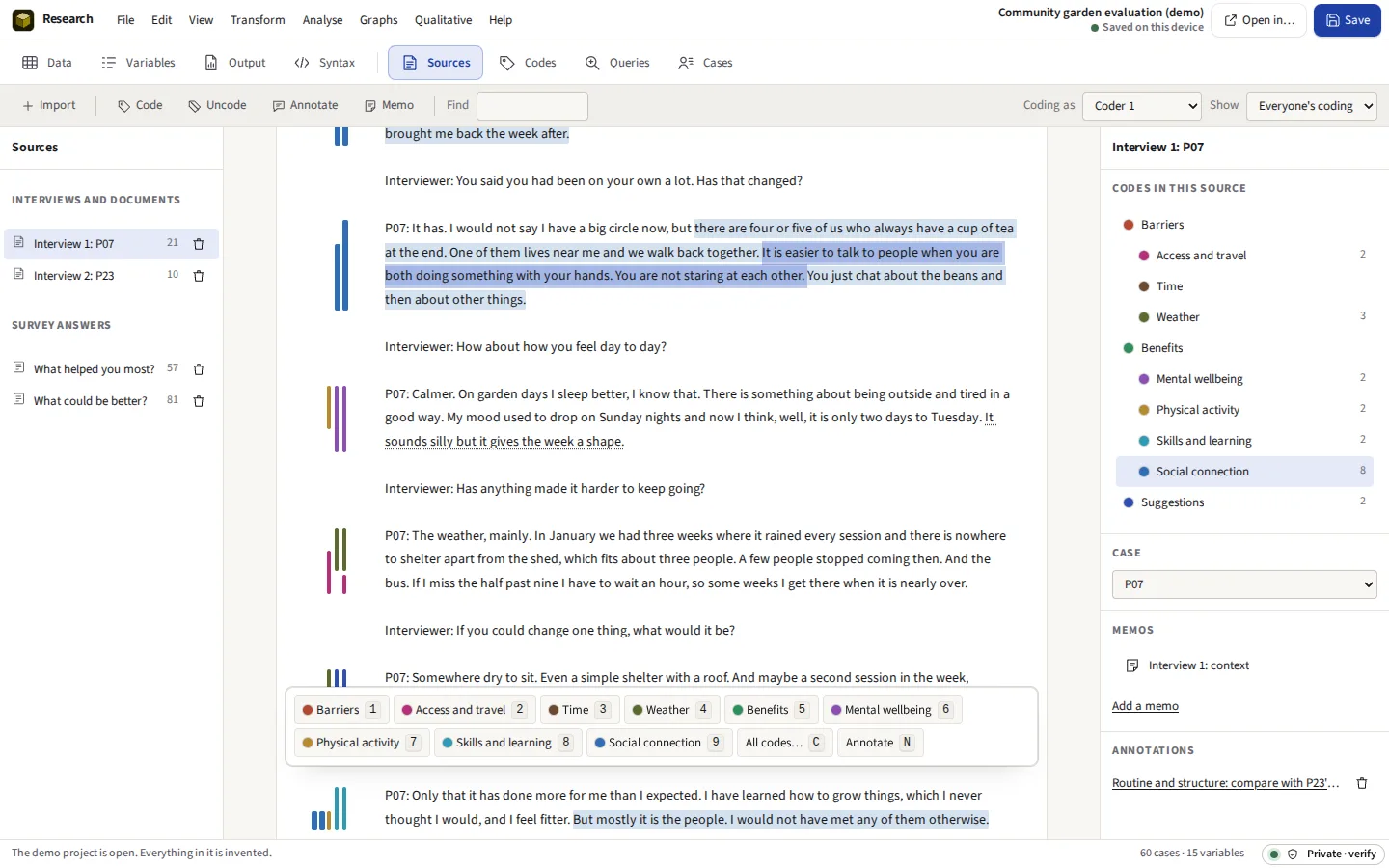1389x868 pixels.
Task: Switch to the Codes tab
Action: click(528, 63)
